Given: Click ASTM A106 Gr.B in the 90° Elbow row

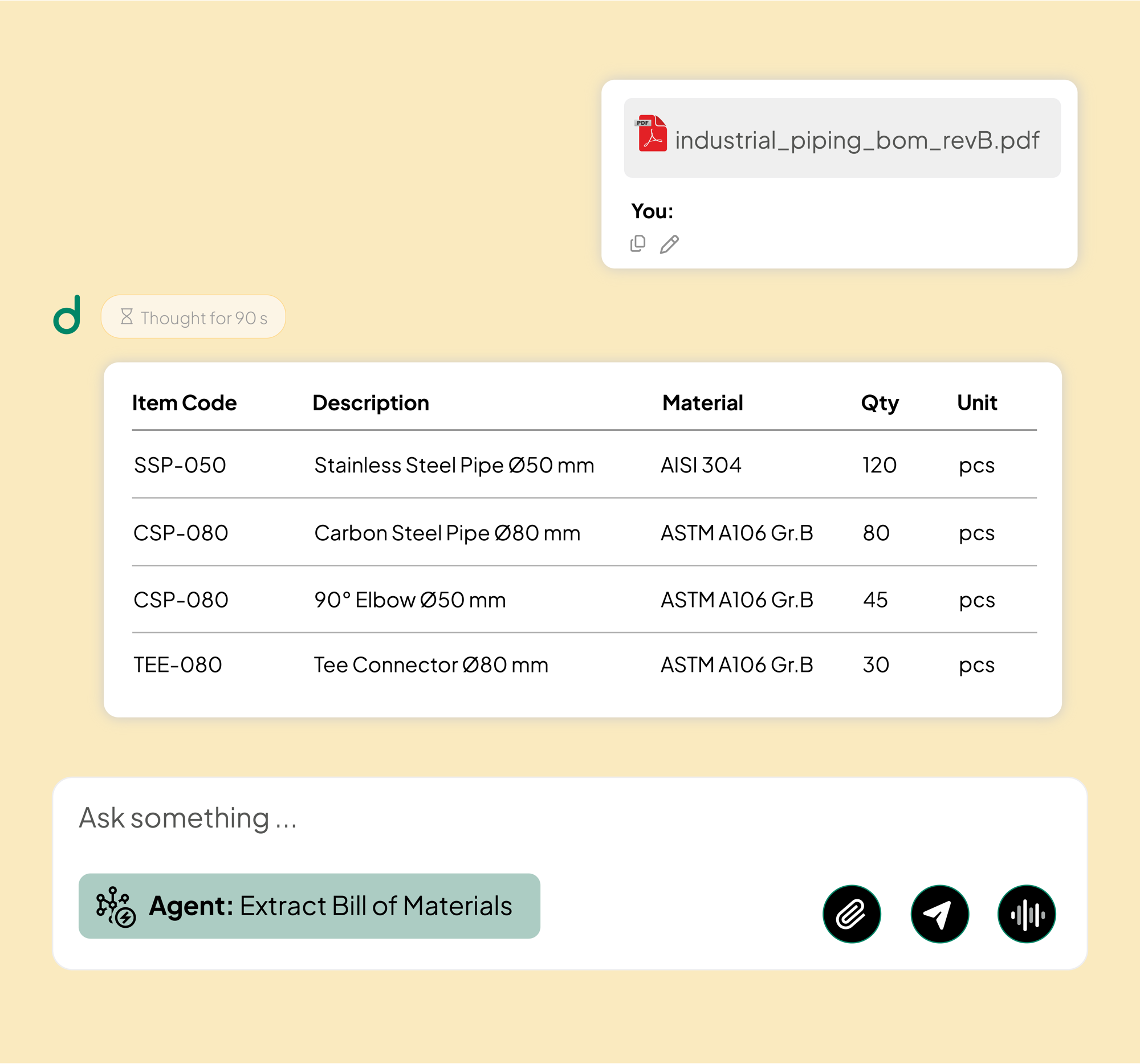Looking at the screenshot, I should click(x=737, y=600).
